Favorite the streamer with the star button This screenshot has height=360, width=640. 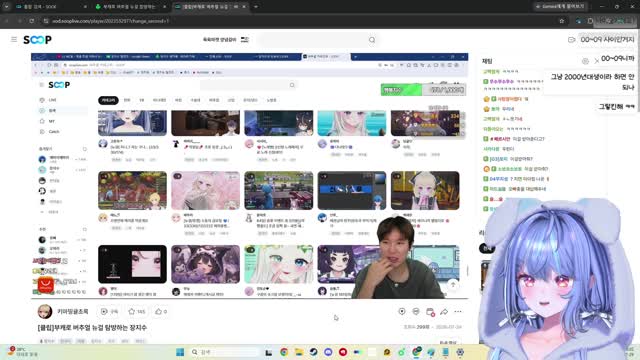pos(137,311)
